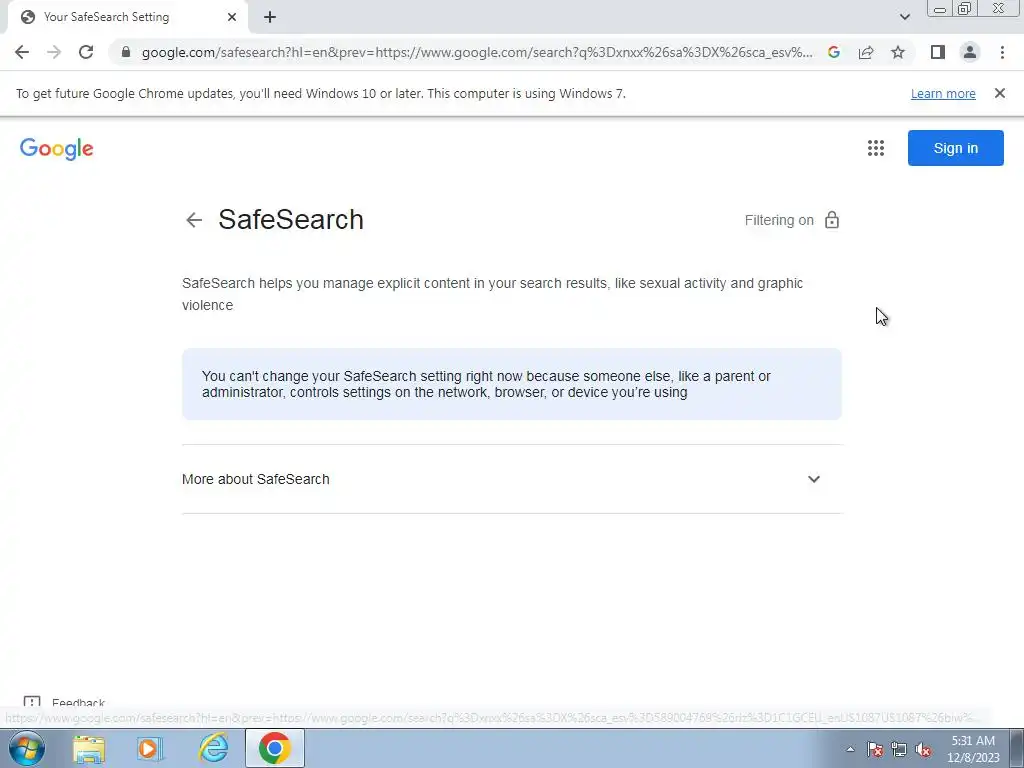Click the Filtering on label

click(x=779, y=220)
